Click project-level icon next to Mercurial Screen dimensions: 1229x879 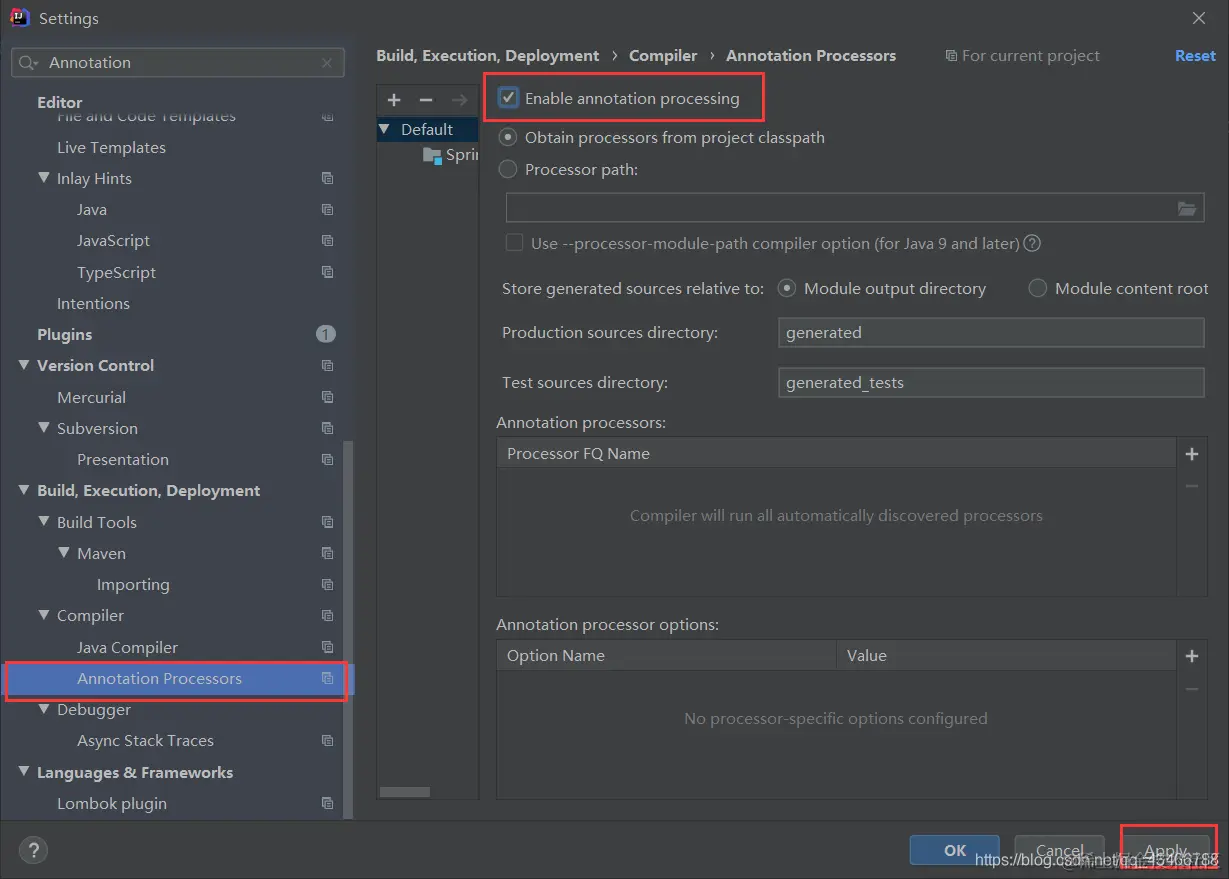coord(327,397)
